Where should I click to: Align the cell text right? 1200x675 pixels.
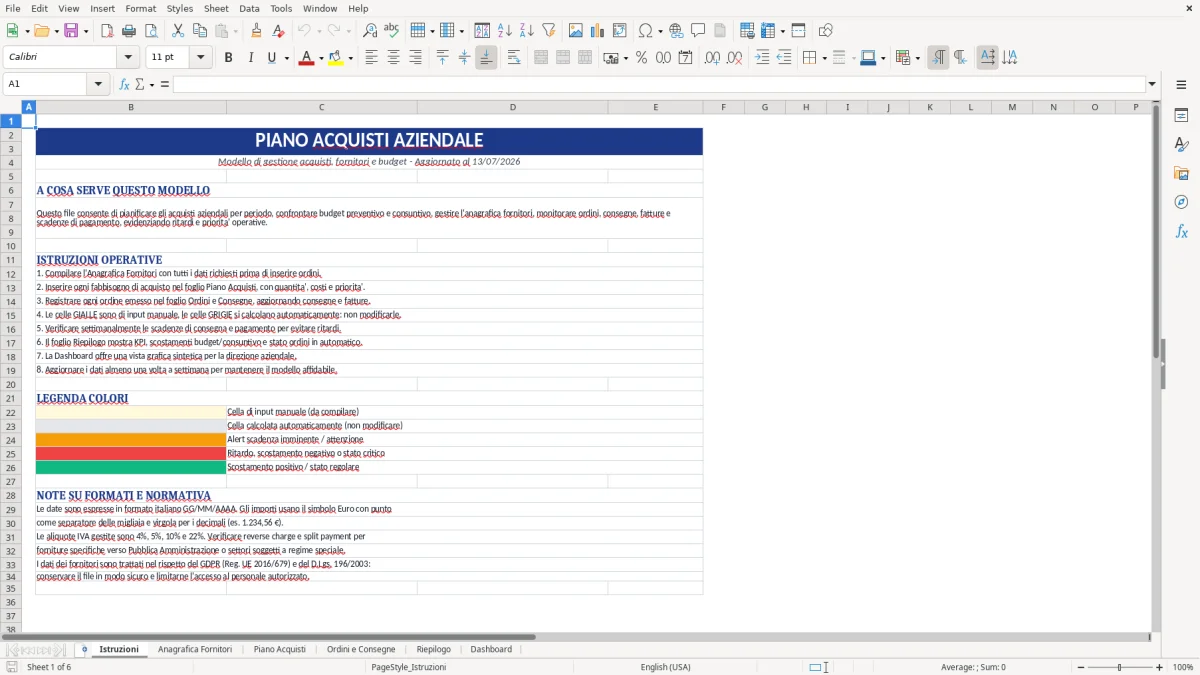pos(415,58)
